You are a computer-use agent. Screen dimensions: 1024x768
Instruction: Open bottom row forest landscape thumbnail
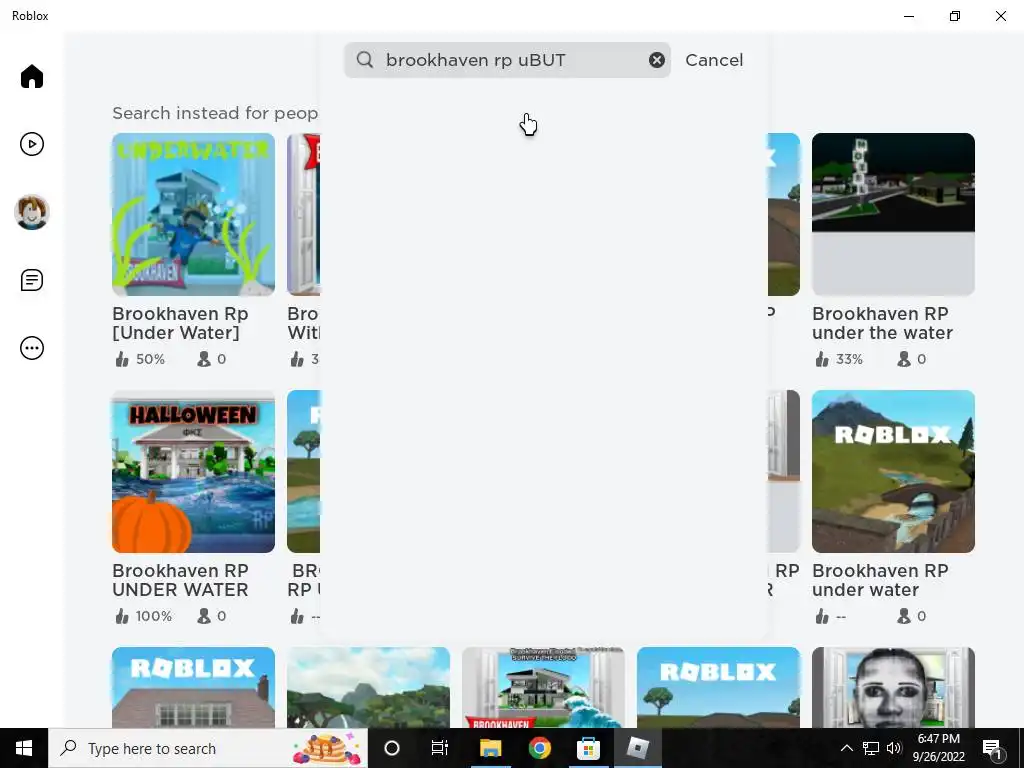click(368, 687)
